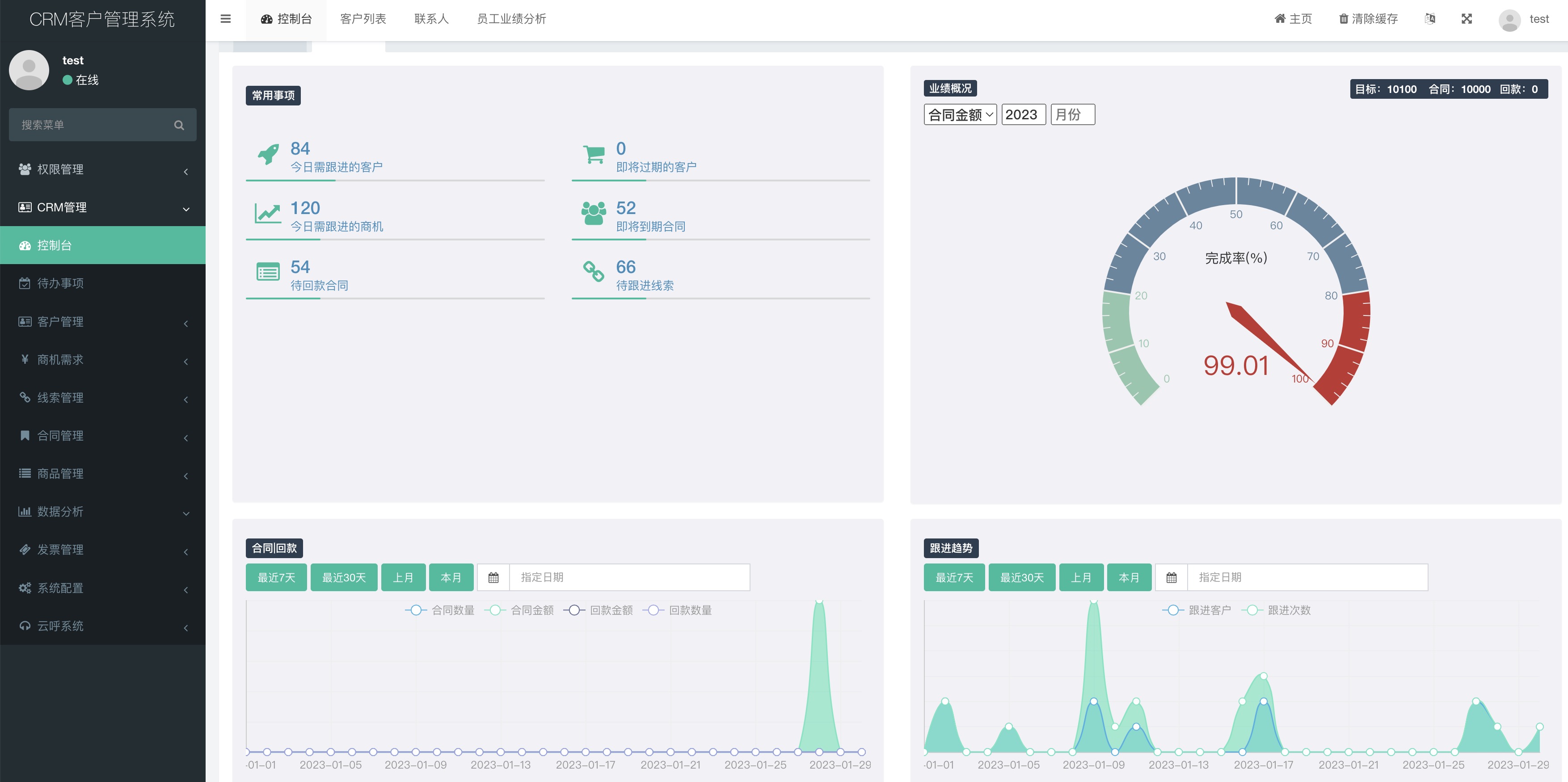1568x782 pixels.
Task: Expand 数据分析 submenu
Action: coord(103,512)
